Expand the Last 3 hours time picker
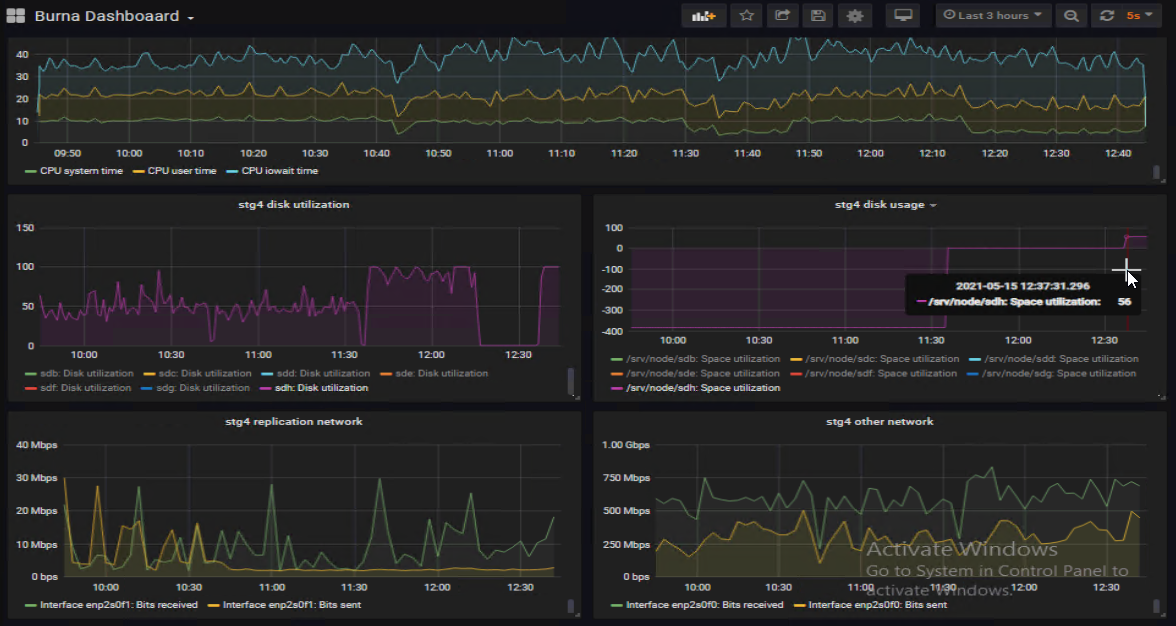 click(x=993, y=16)
